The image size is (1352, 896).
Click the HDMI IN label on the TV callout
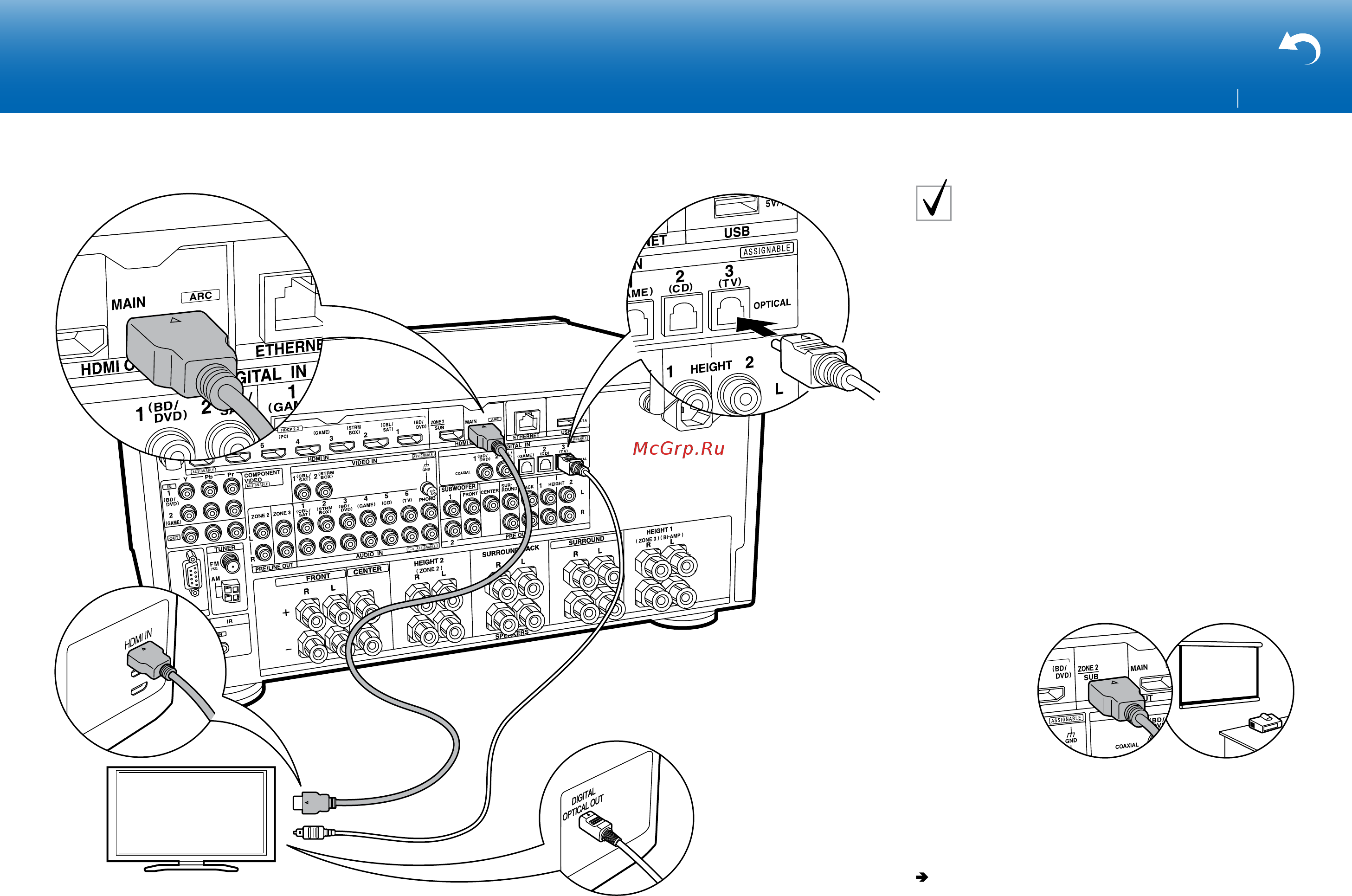[x=138, y=639]
